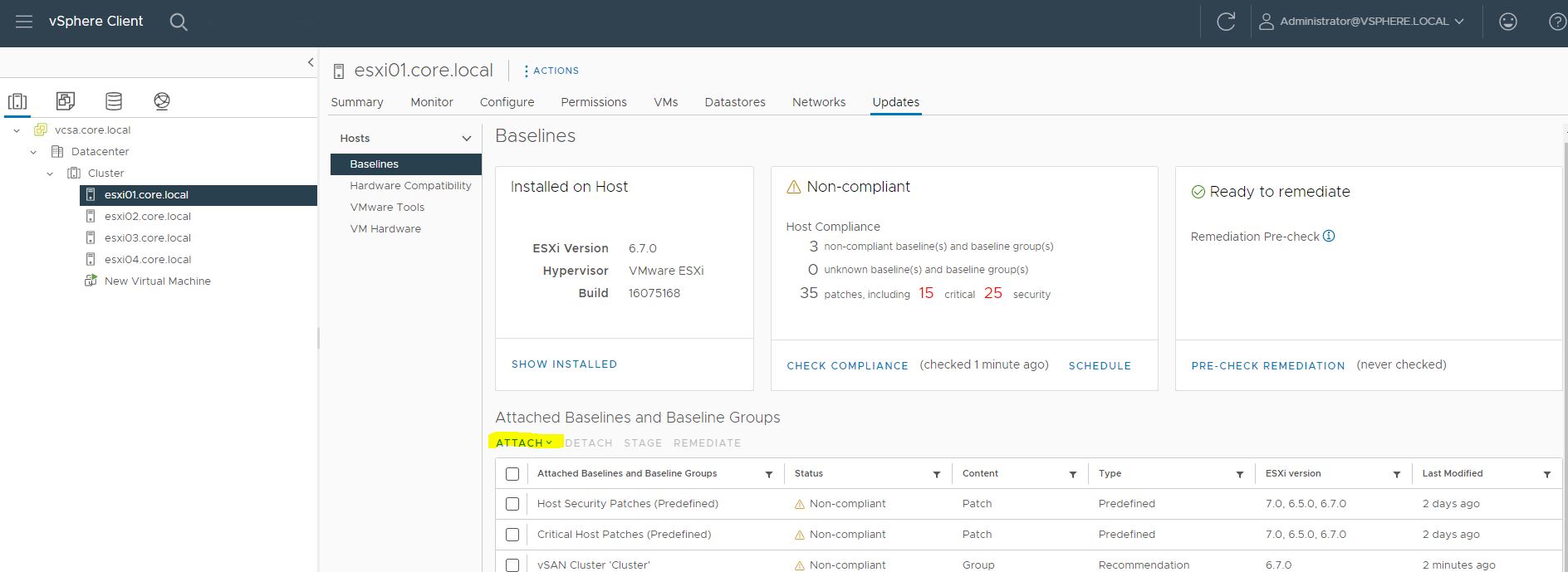Check the Critical Host Patches row checkbox

coord(512,535)
